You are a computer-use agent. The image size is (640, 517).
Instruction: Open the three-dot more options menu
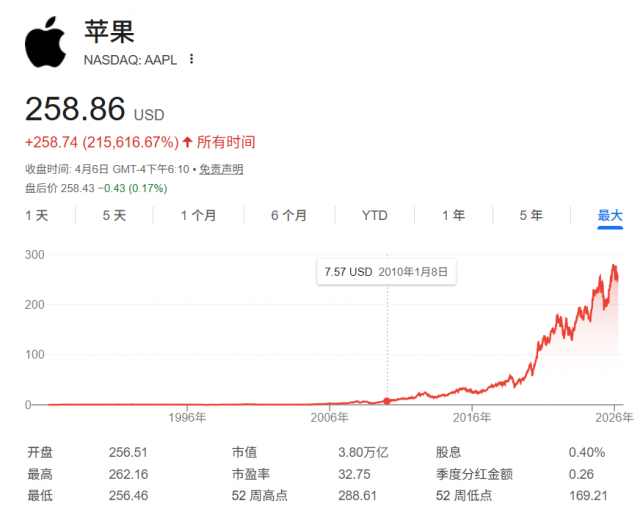(x=192, y=59)
